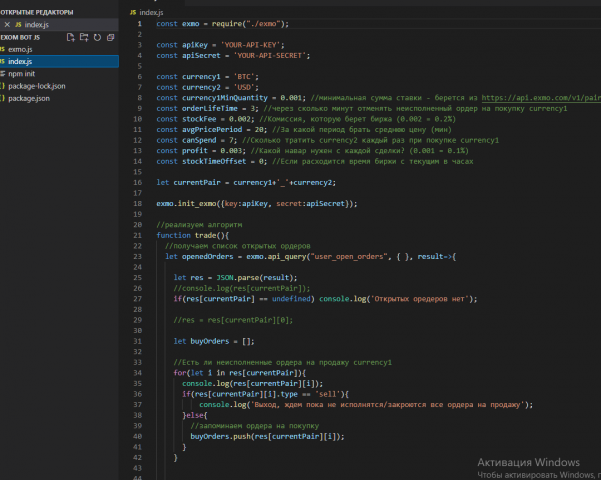Image resolution: width=601 pixels, height=480 pixels.
Task: Collapse the EXOM BOT JS project section
Action: tap(20, 36)
